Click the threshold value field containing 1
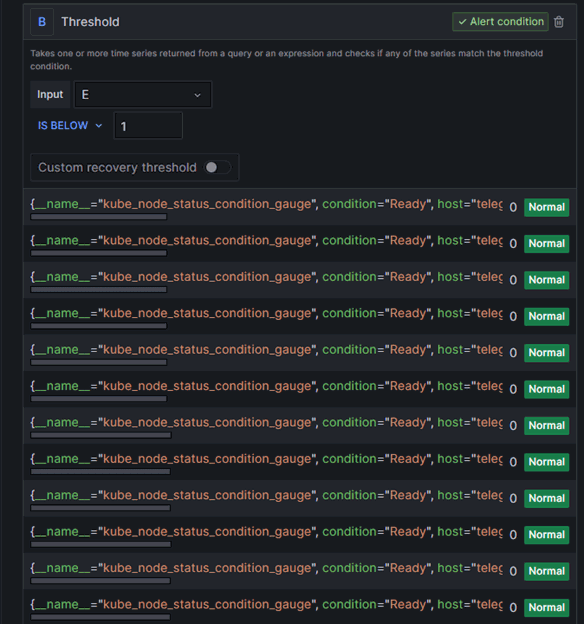584x624 pixels. pos(148,126)
